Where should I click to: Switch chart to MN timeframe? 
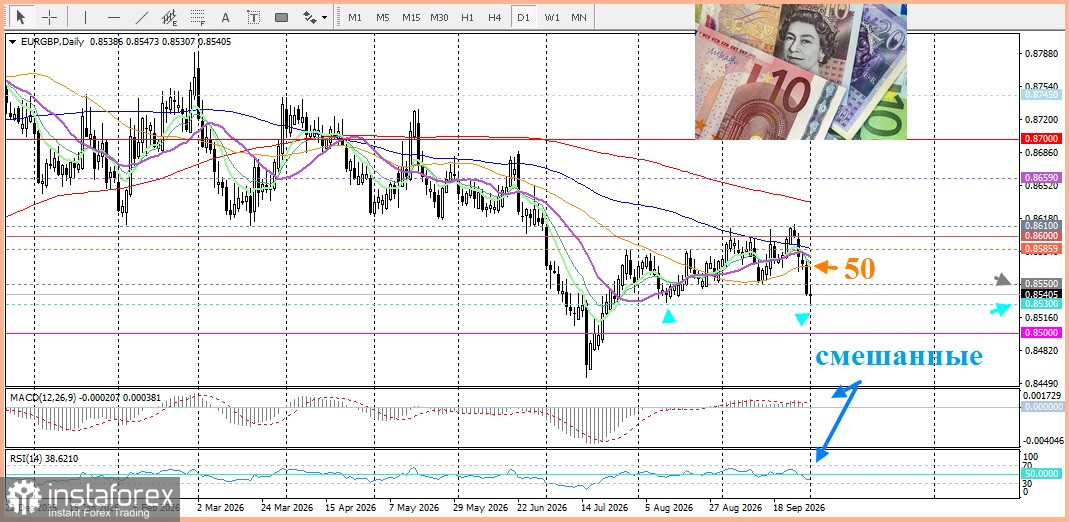tap(579, 17)
